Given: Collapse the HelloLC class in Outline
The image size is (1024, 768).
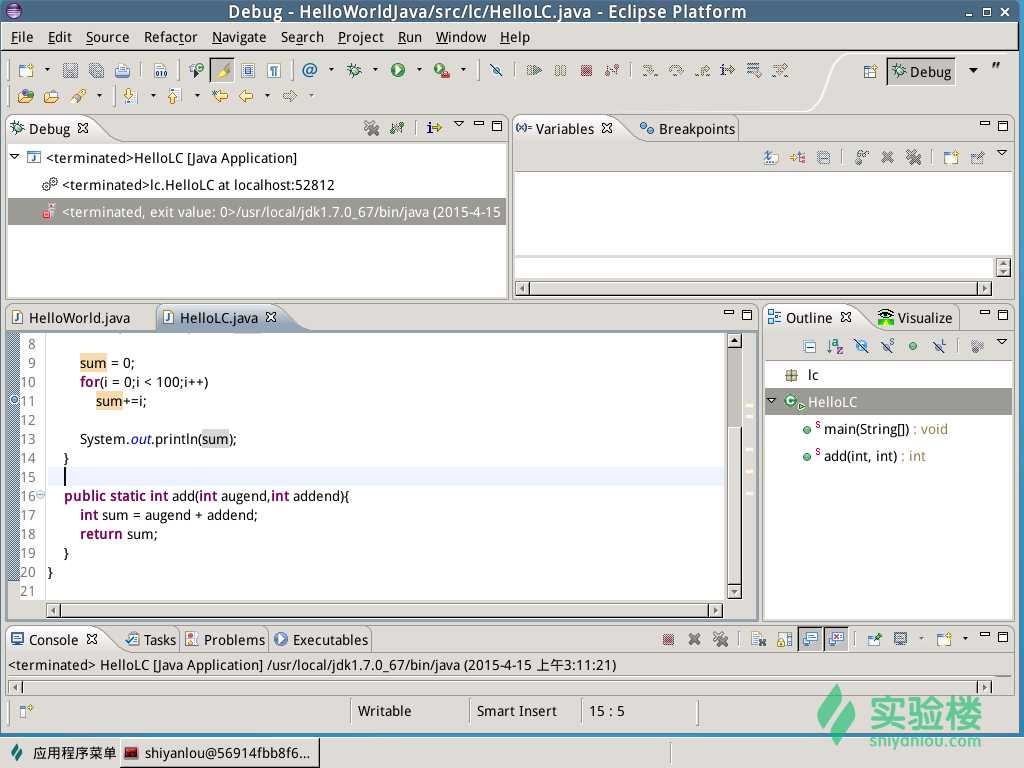Looking at the screenshot, I should 772,400.
